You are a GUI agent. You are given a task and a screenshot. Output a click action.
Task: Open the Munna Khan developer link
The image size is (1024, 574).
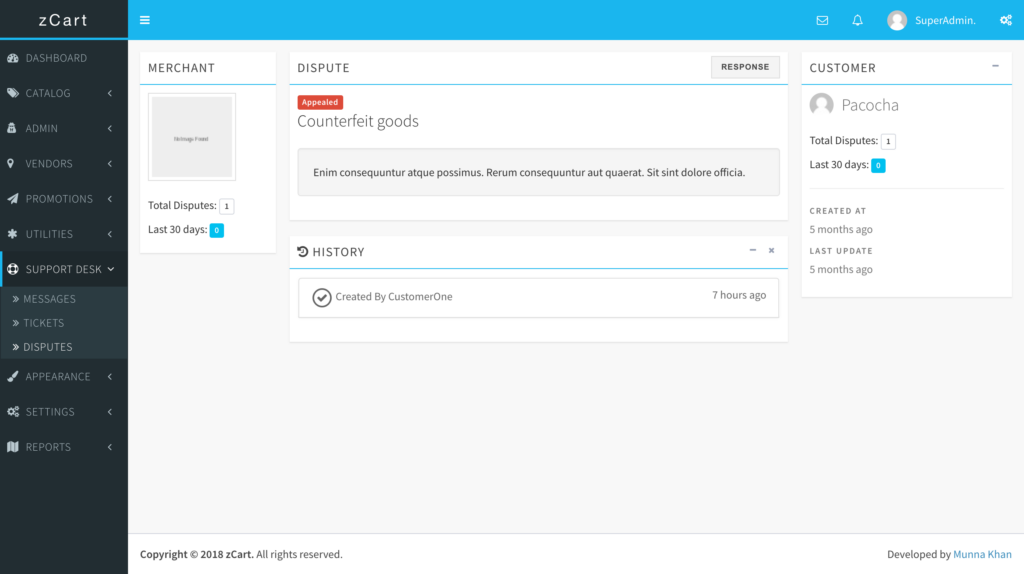982,554
